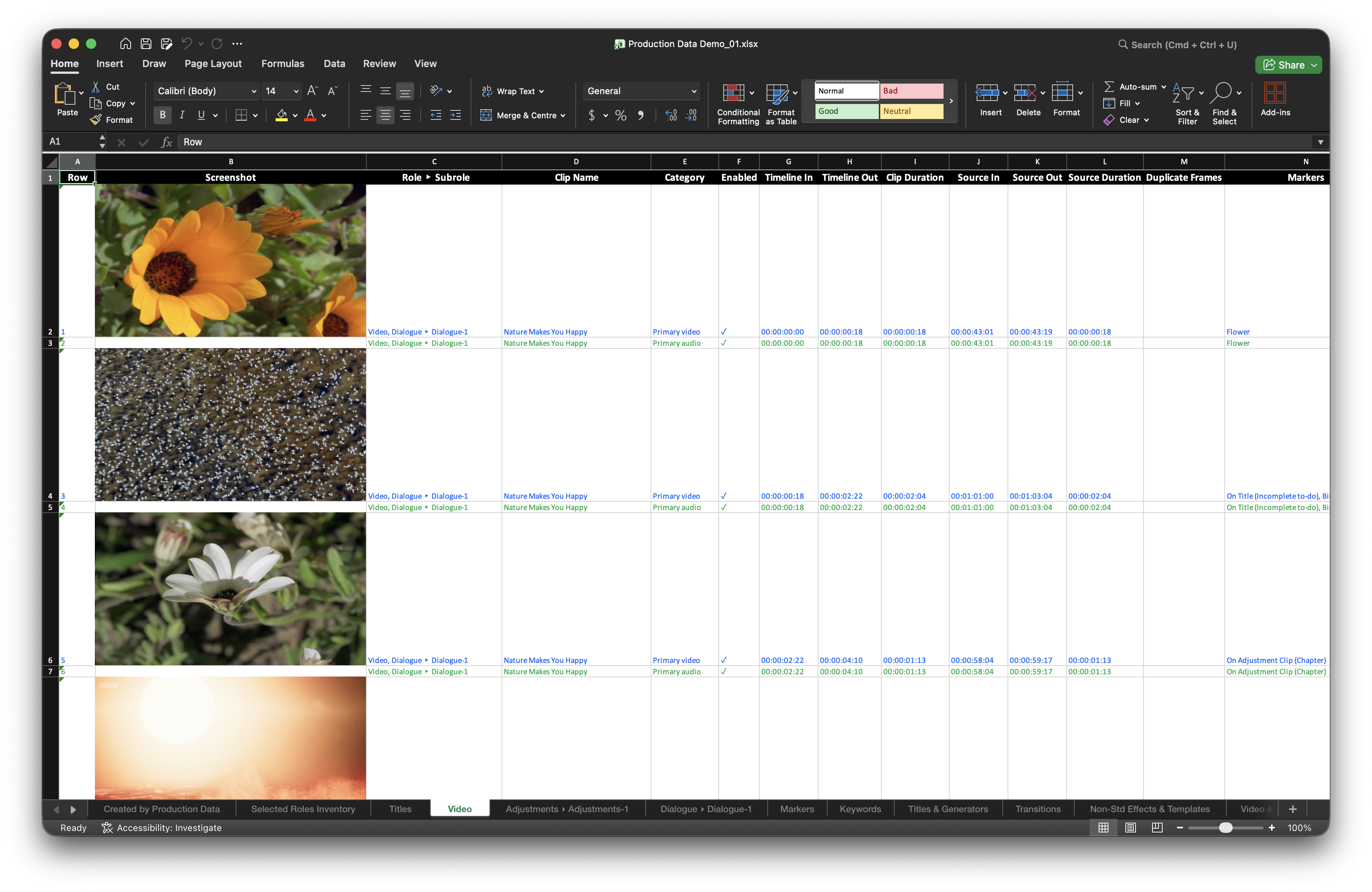Click Accessibility: Investigate in status bar
The image size is (1372, 892).
[x=162, y=828]
